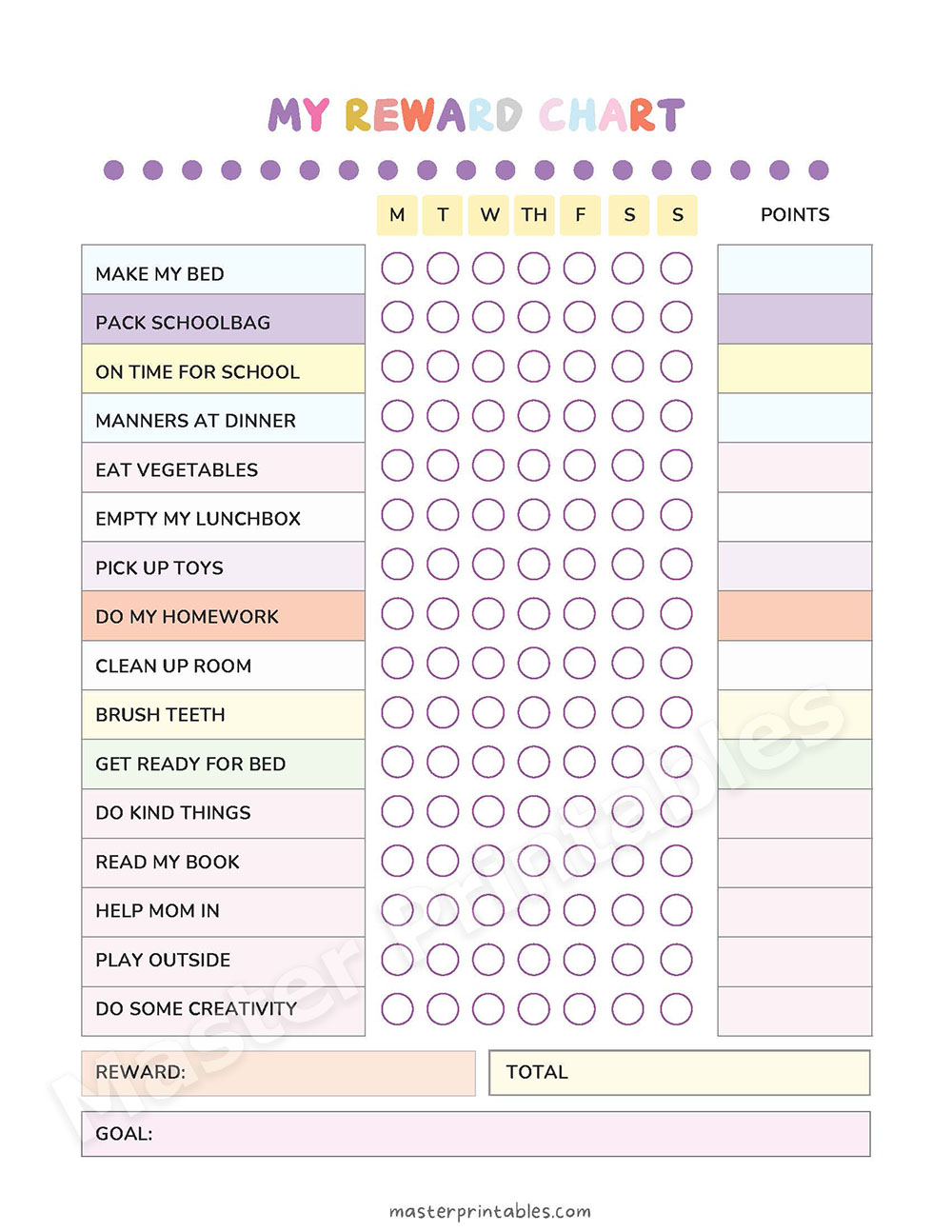Open the masterprintables.com link

click(489, 1211)
